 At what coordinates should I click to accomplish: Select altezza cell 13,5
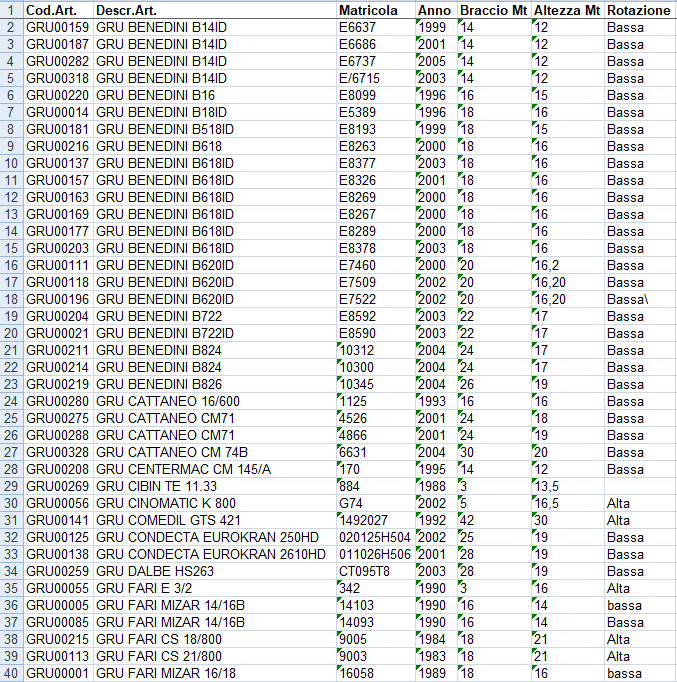coord(568,486)
